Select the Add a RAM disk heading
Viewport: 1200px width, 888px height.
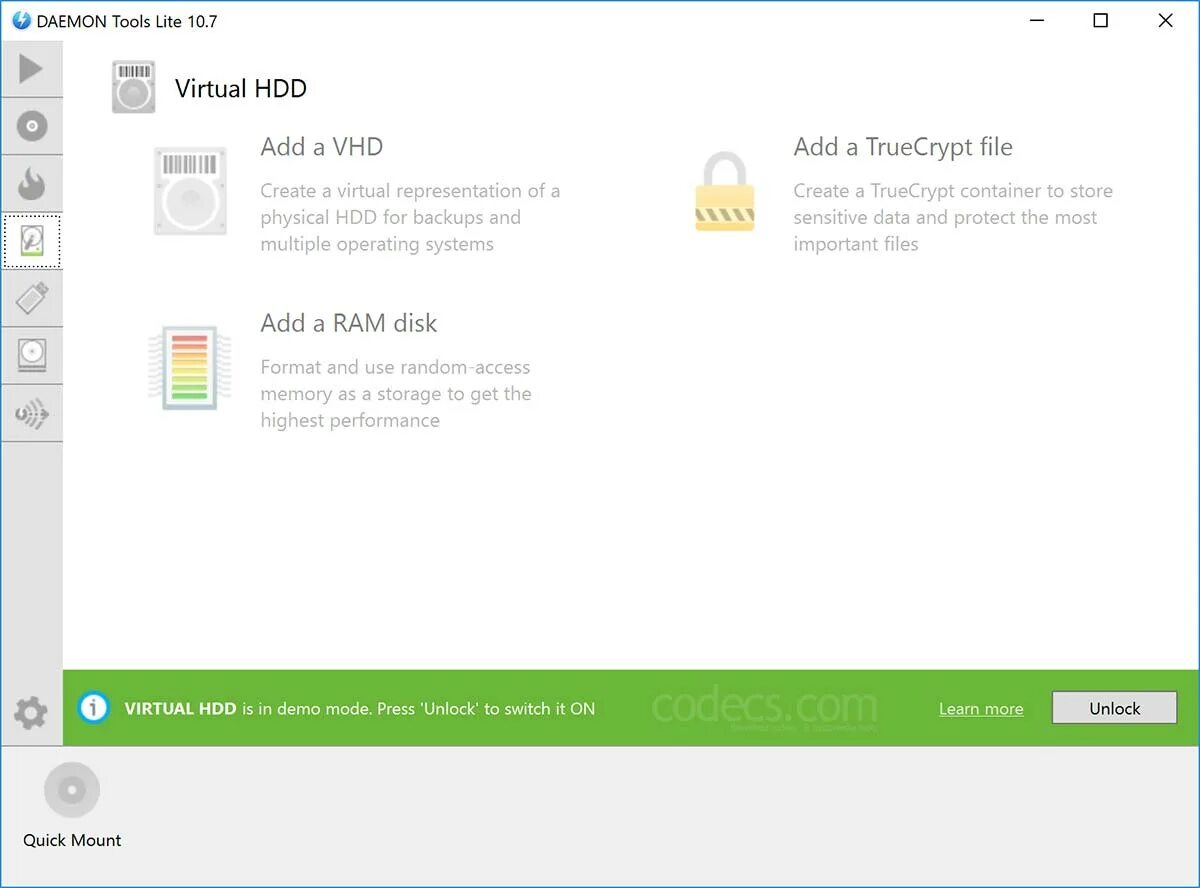pyautogui.click(x=349, y=323)
